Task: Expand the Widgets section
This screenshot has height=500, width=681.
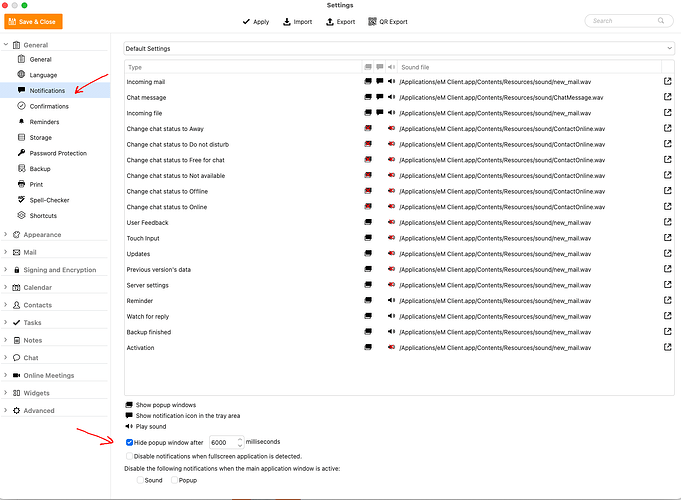Action: pyautogui.click(x=6, y=392)
